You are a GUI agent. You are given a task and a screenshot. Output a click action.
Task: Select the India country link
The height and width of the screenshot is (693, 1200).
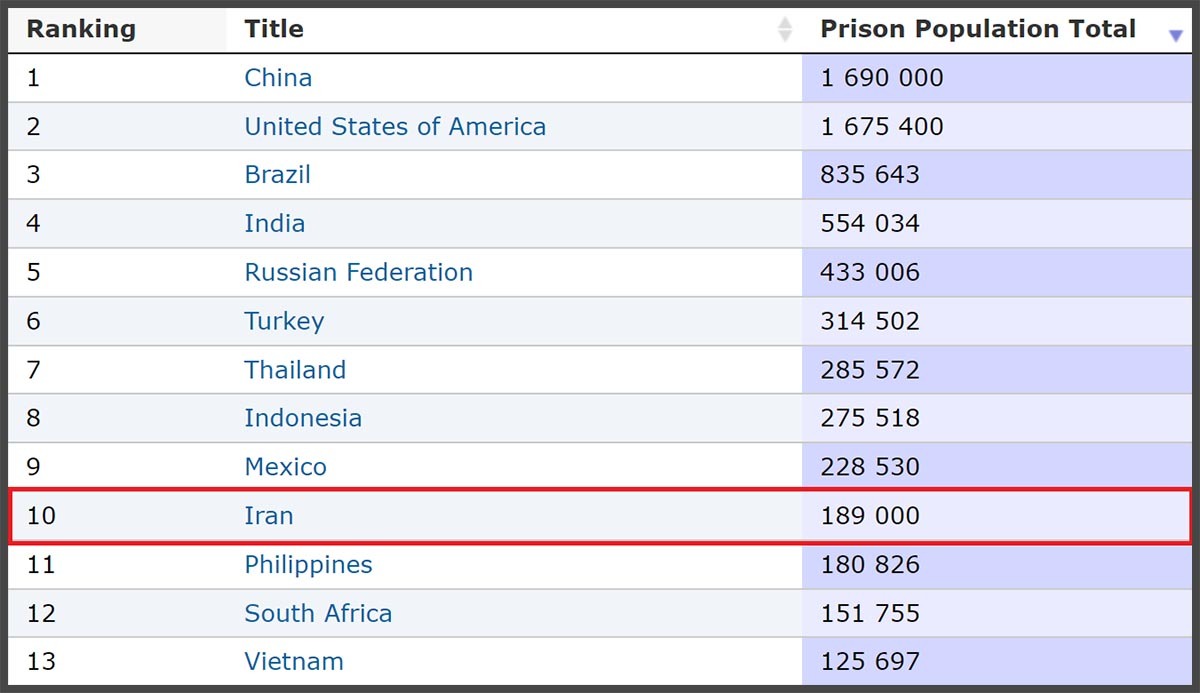click(x=275, y=223)
